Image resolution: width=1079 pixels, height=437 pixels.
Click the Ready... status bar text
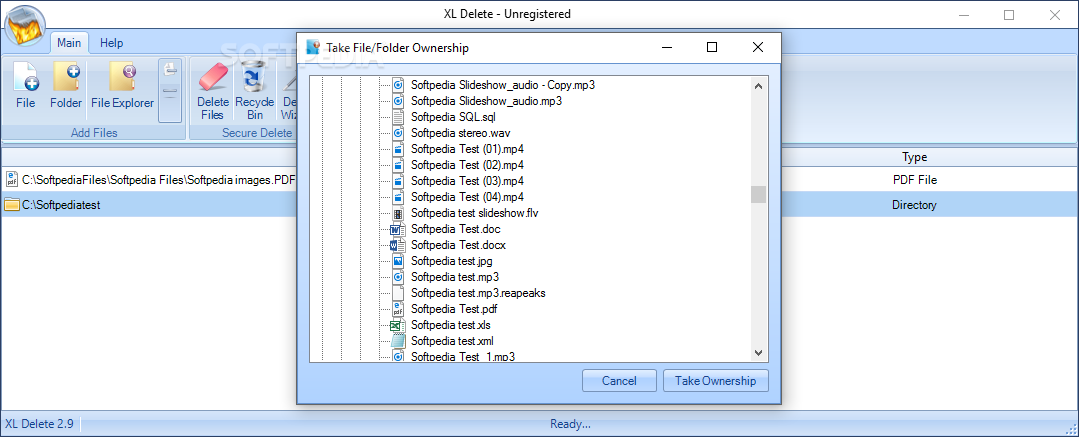[570, 424]
